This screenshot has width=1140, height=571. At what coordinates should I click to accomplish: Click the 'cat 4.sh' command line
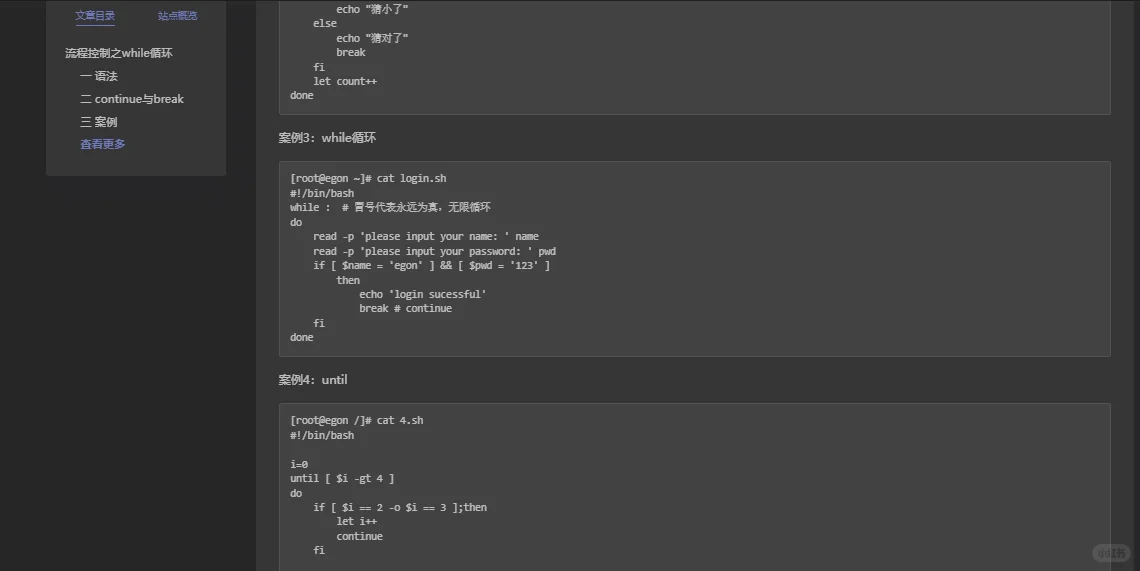(356, 420)
